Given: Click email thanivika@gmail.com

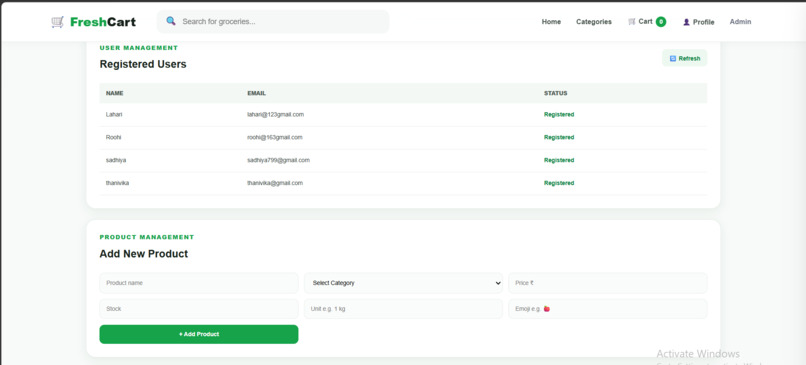Looking at the screenshot, I should 275,183.
